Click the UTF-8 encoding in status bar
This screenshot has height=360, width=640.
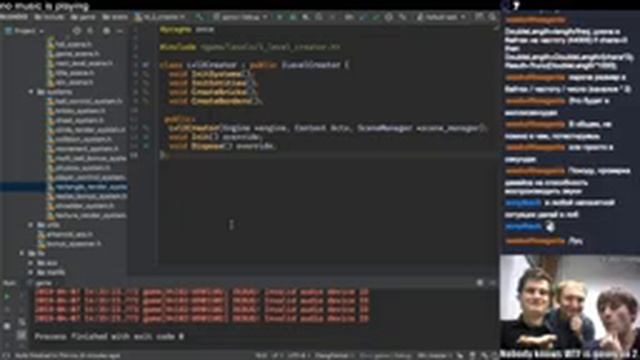pyautogui.click(x=297, y=356)
